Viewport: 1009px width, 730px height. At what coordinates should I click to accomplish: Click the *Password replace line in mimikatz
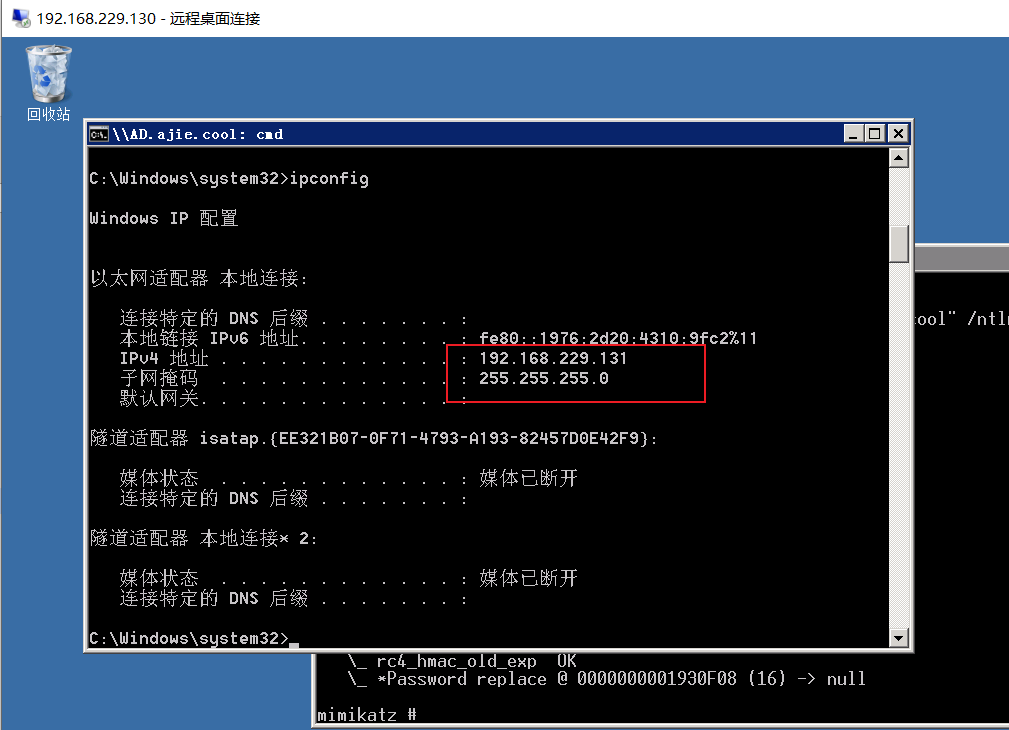[x=607, y=679]
